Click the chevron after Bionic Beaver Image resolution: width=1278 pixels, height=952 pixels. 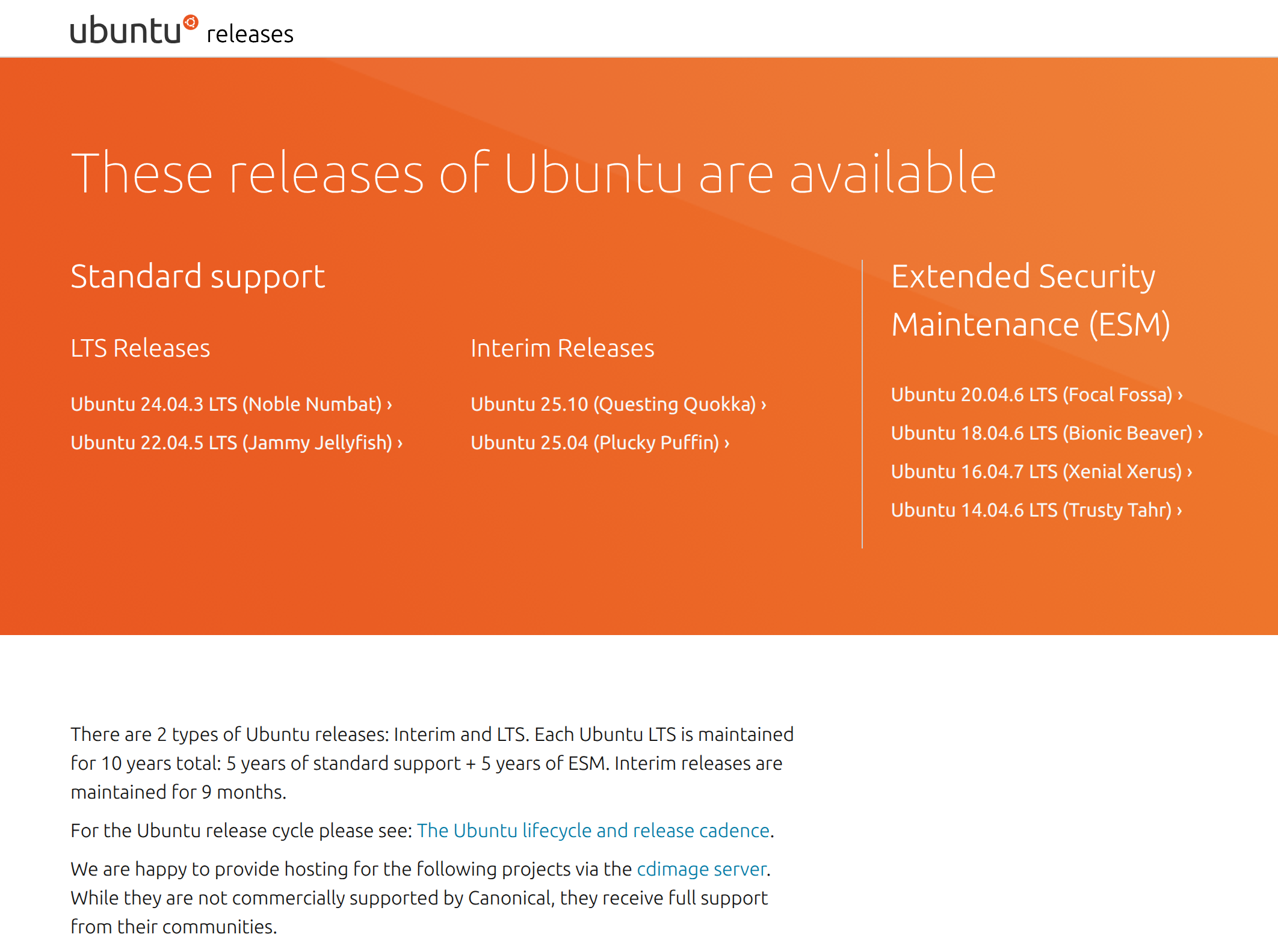(x=1200, y=434)
